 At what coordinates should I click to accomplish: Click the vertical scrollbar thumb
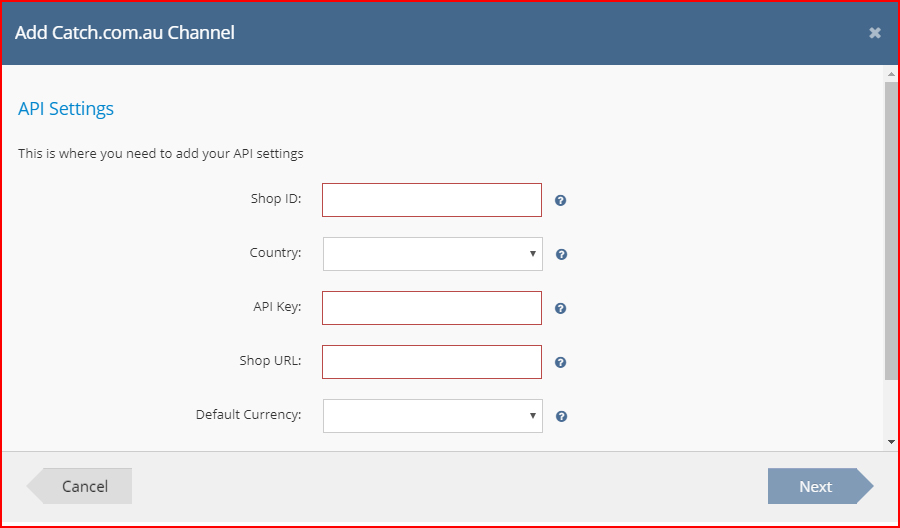click(x=891, y=231)
